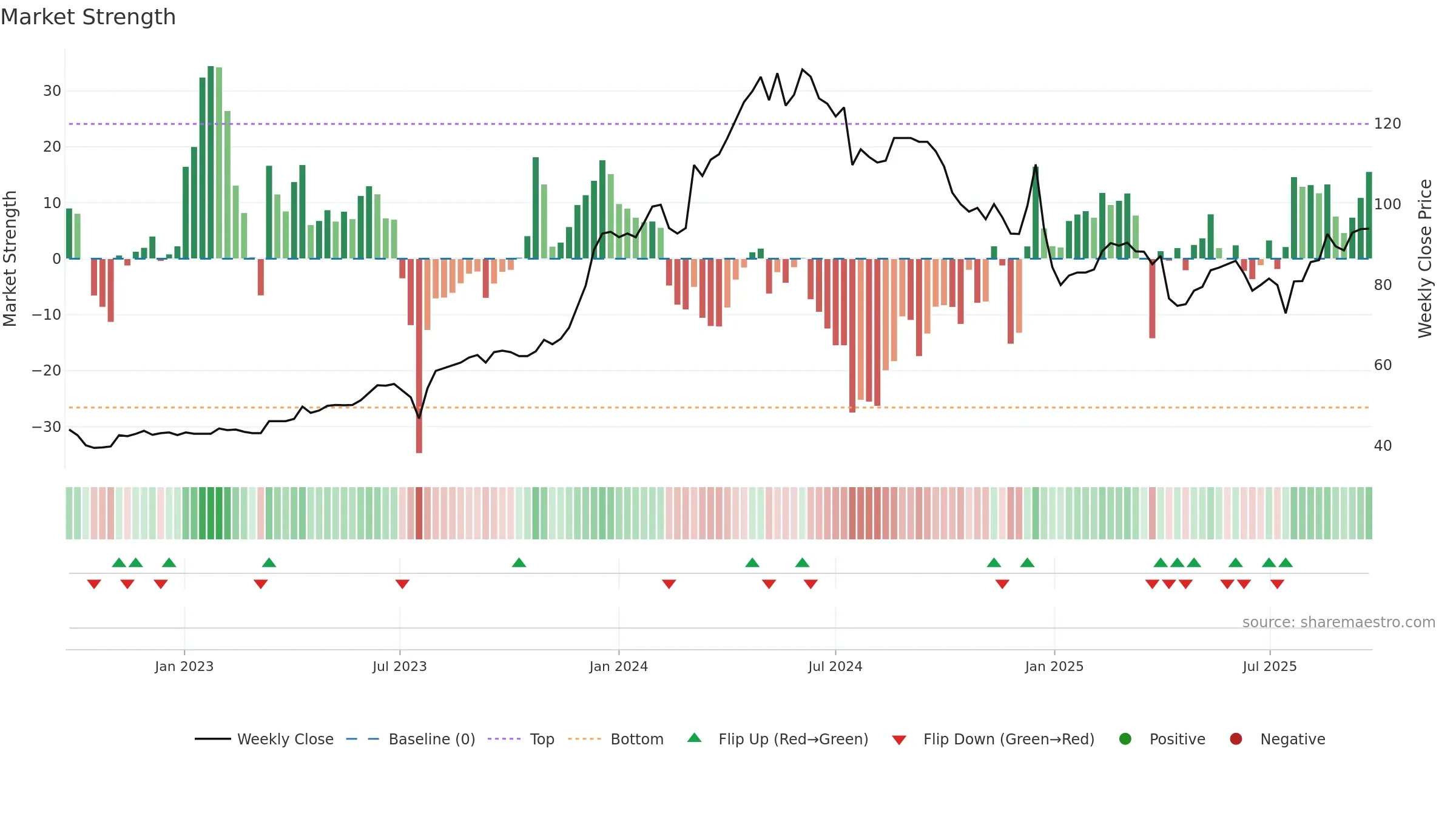Click the Jan 2025 x-axis label

pos(1054,666)
